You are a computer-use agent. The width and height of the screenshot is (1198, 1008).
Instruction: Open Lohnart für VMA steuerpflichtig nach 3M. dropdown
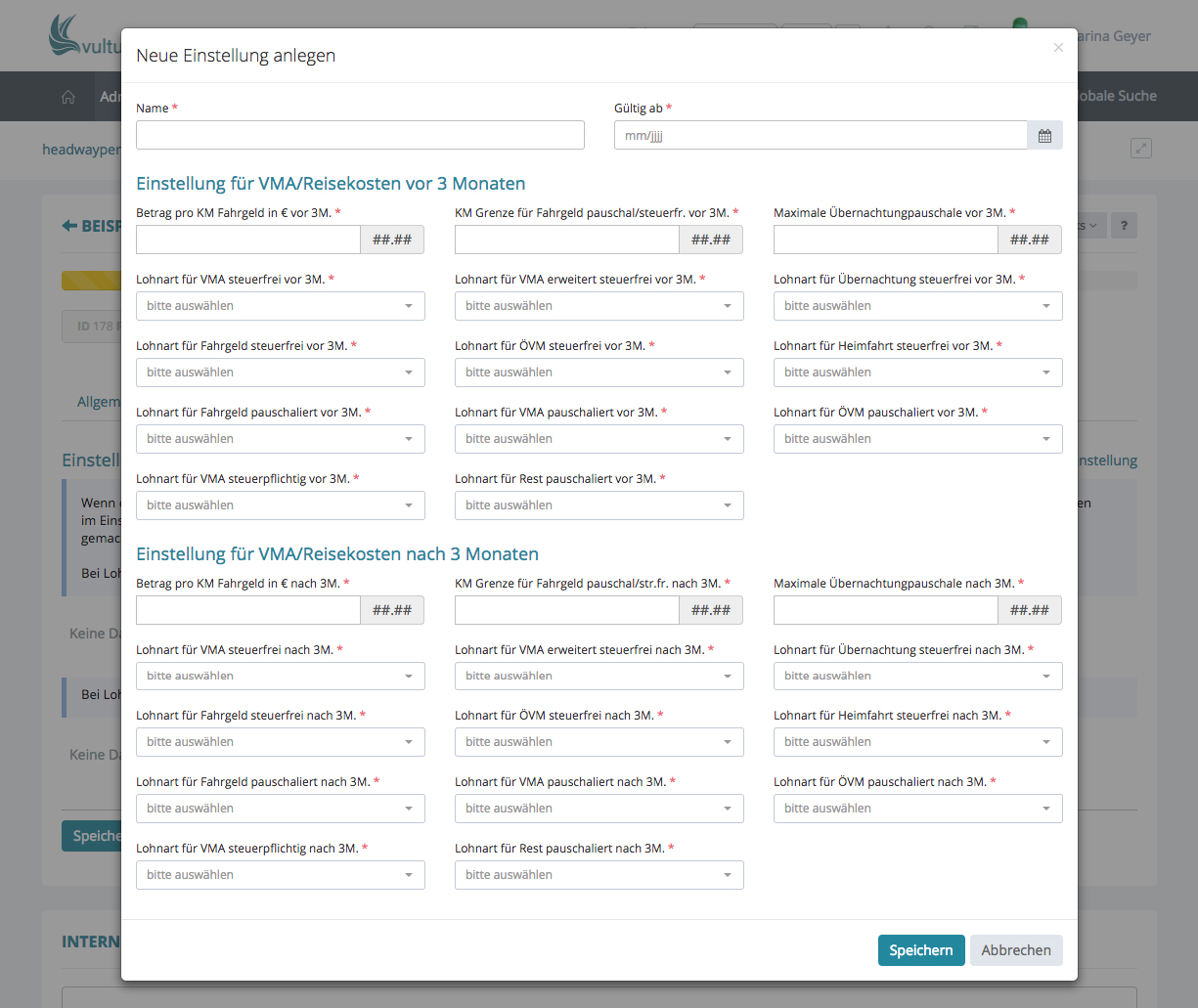tap(280, 875)
